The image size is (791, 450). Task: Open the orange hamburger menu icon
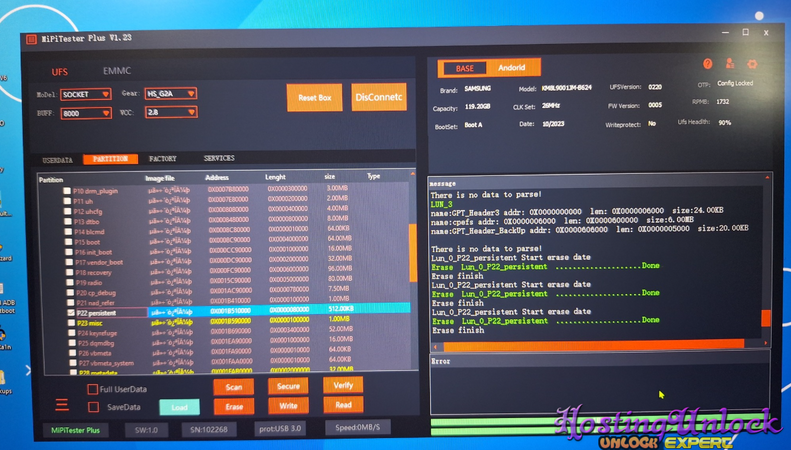[x=62, y=404]
